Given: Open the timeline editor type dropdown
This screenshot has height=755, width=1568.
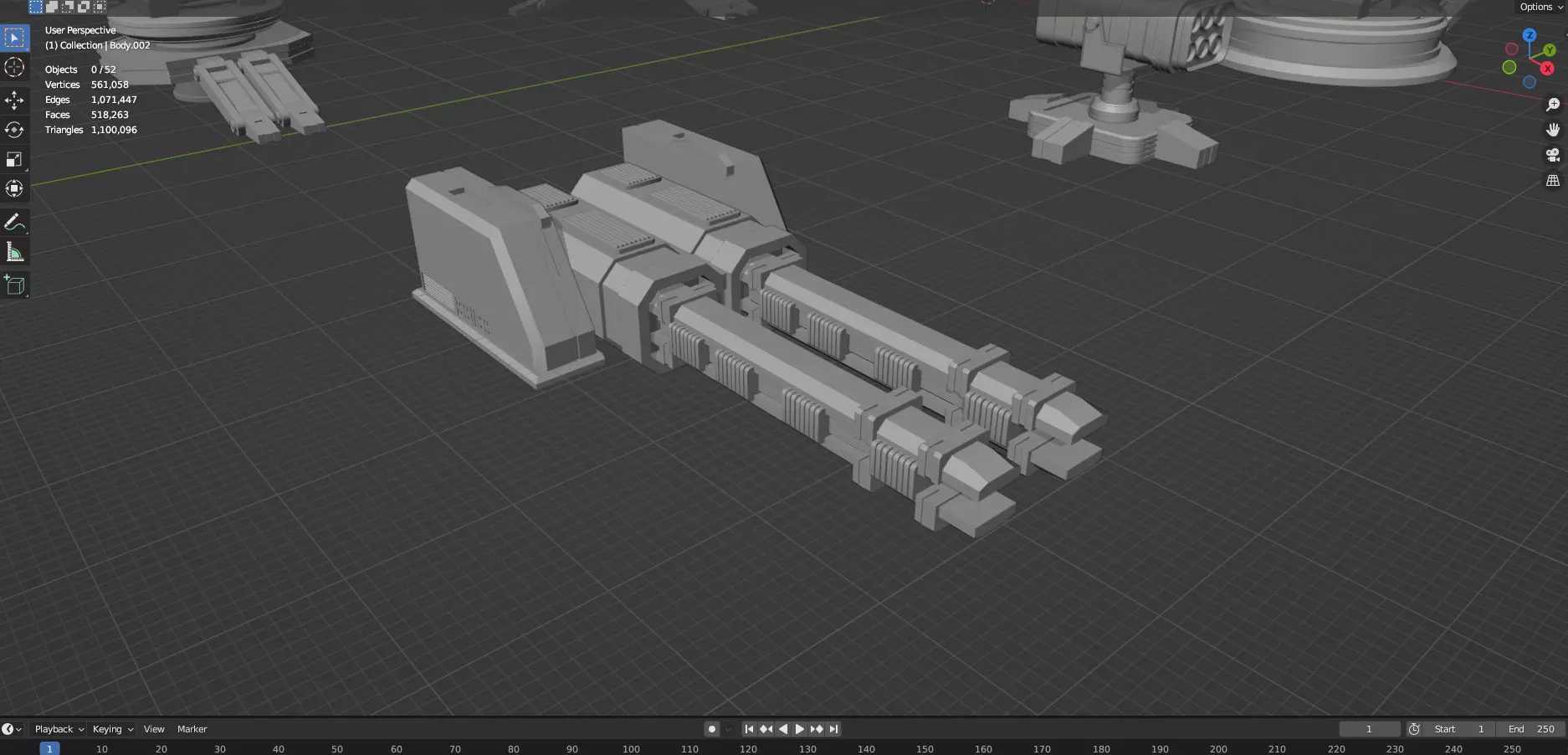Looking at the screenshot, I should pyautogui.click(x=12, y=729).
